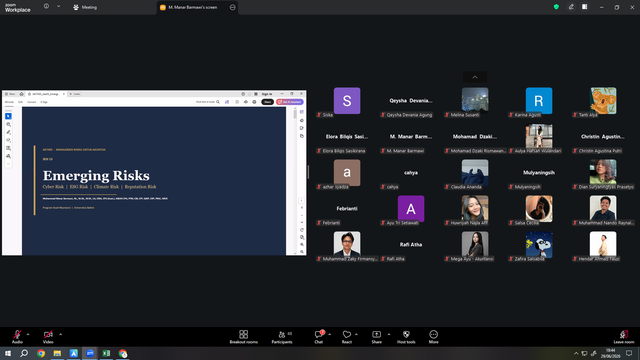Open the Windows notification center
Image resolution: width=640 pixels, height=360 pixels.
629,353
